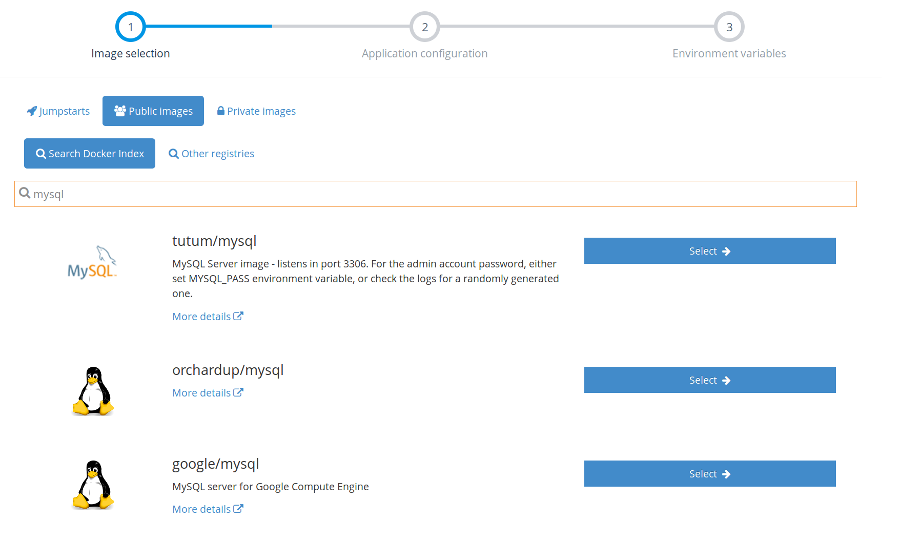
Task: Click the step 1 Image selection circle
Action: coord(130,26)
